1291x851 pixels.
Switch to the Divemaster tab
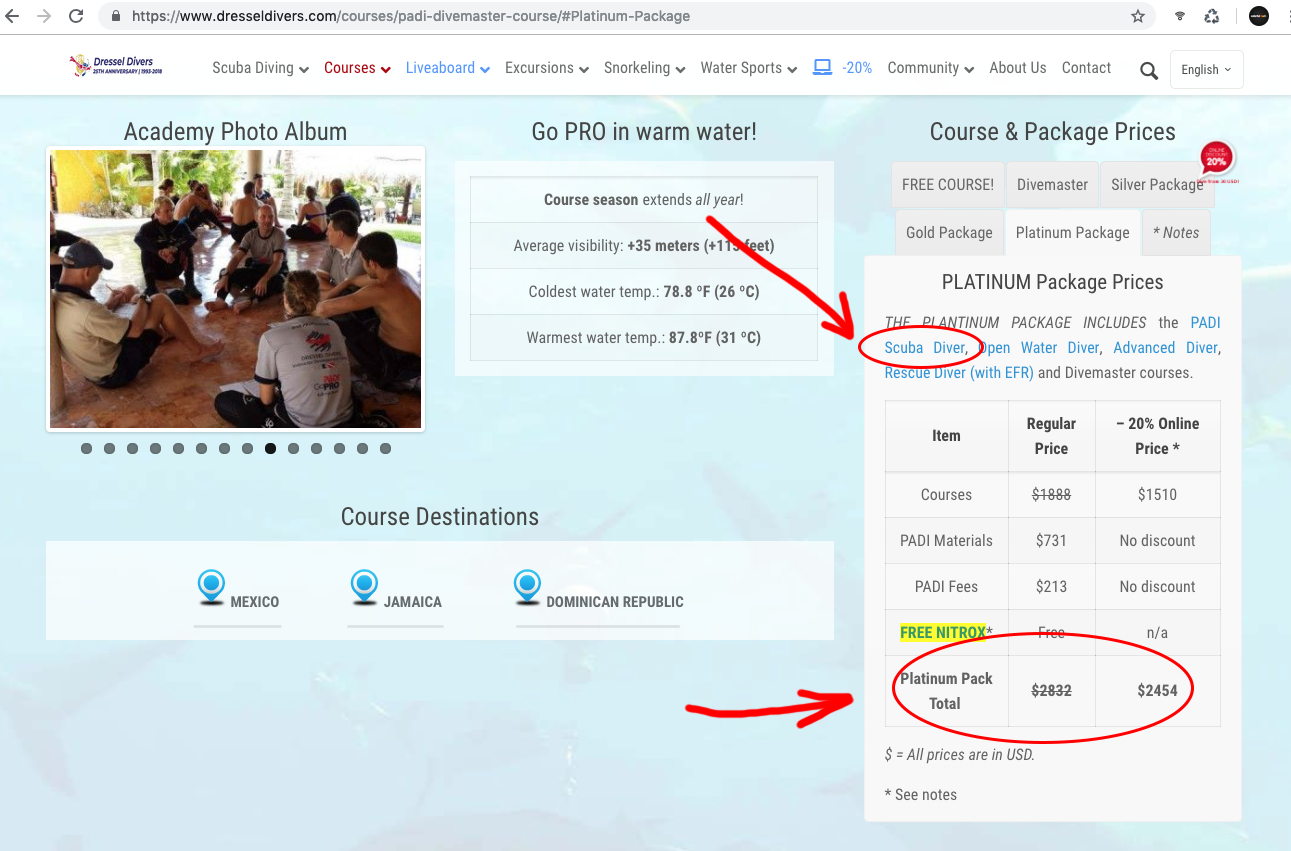[1052, 184]
